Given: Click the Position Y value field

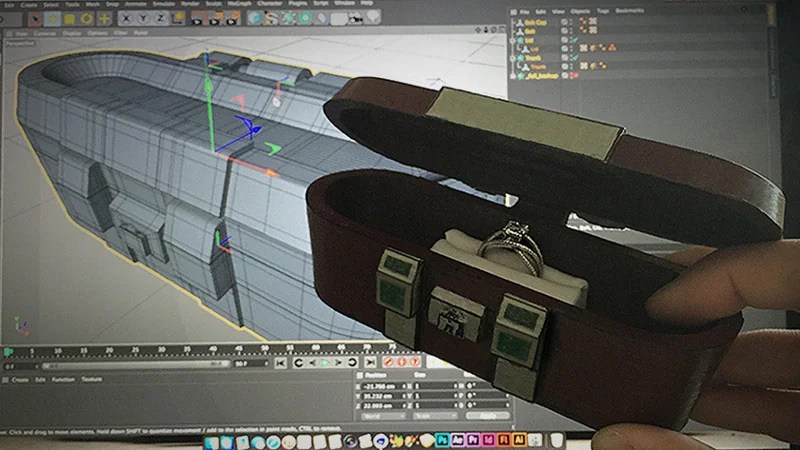Looking at the screenshot, I should pos(383,396).
